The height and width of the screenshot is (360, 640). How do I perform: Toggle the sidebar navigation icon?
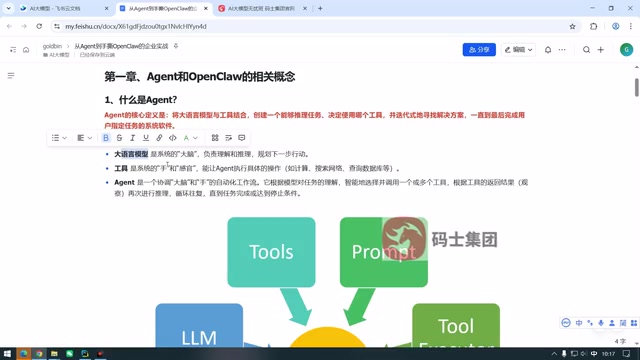(x=13, y=50)
